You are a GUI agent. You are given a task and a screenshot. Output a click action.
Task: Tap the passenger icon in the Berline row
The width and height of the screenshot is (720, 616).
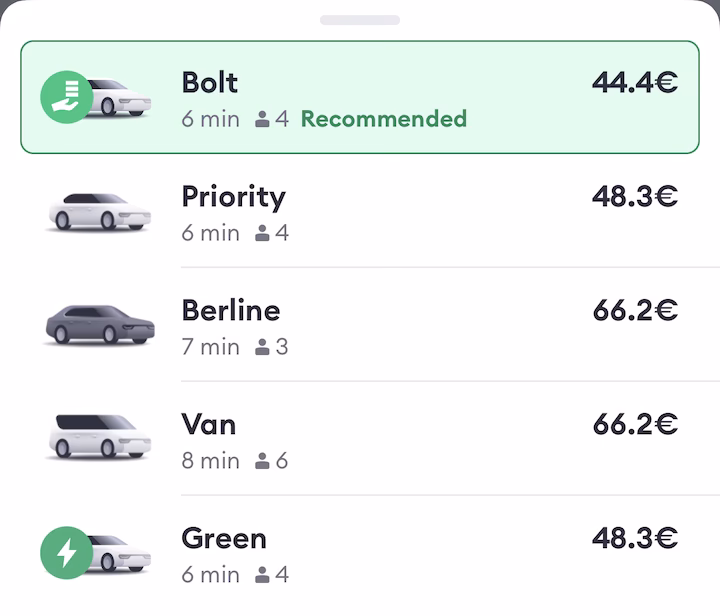[262, 347]
